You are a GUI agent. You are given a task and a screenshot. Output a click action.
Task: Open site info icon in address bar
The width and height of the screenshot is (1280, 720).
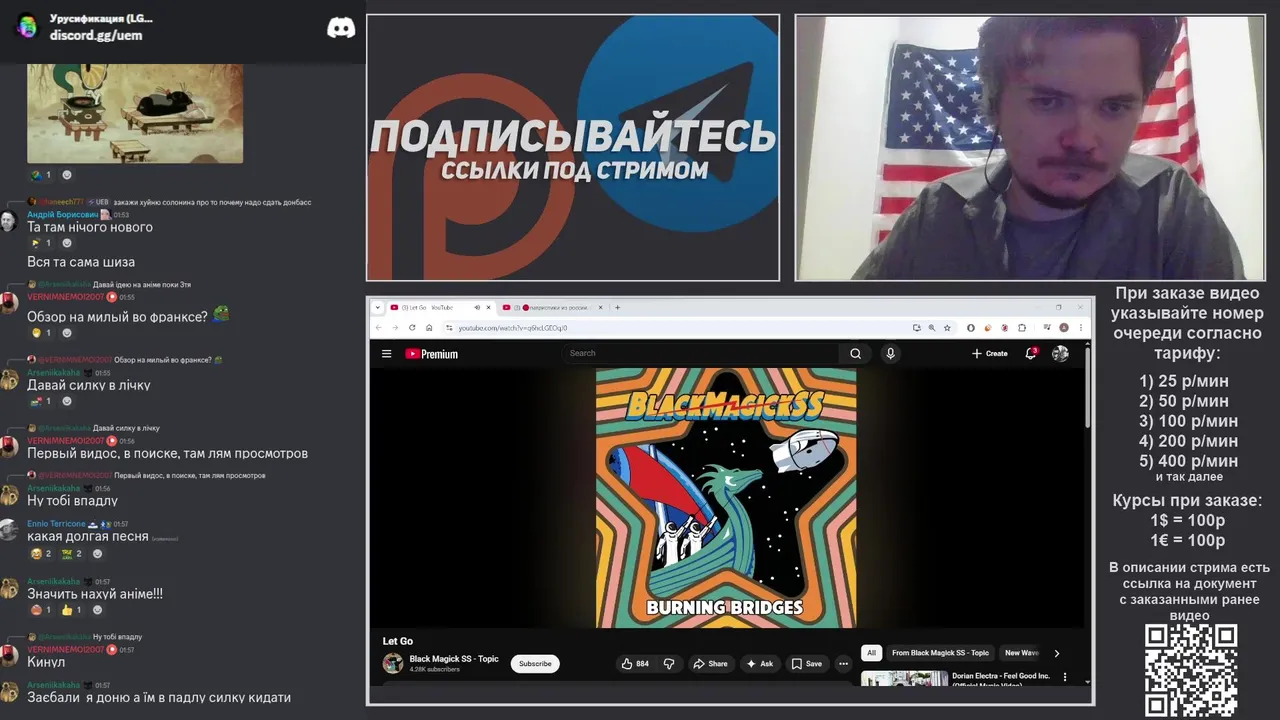[448, 328]
